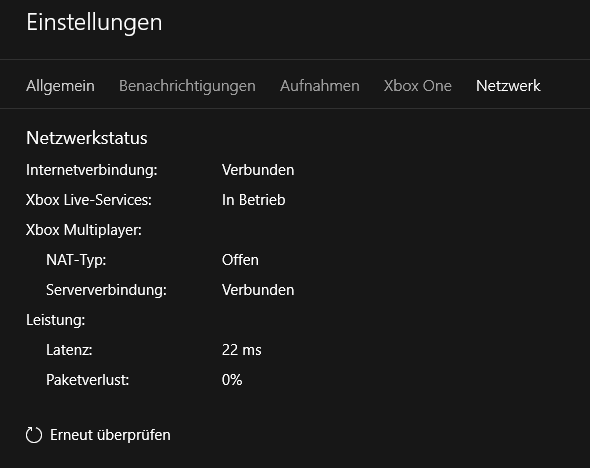
Task: Click the Internetverbindung label
Action: [x=91, y=170]
